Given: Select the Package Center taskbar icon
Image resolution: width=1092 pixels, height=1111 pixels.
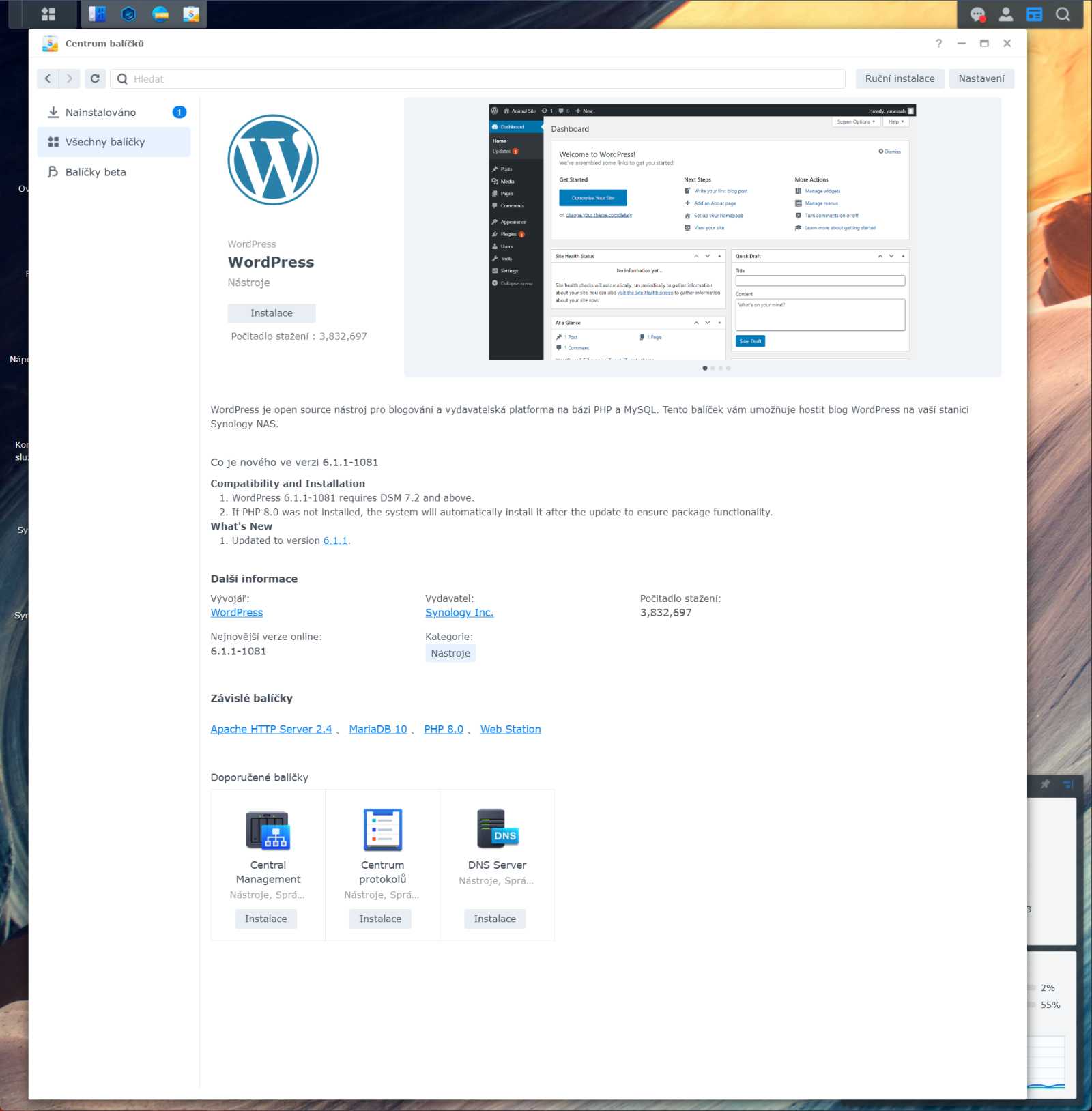Looking at the screenshot, I should click(191, 14).
